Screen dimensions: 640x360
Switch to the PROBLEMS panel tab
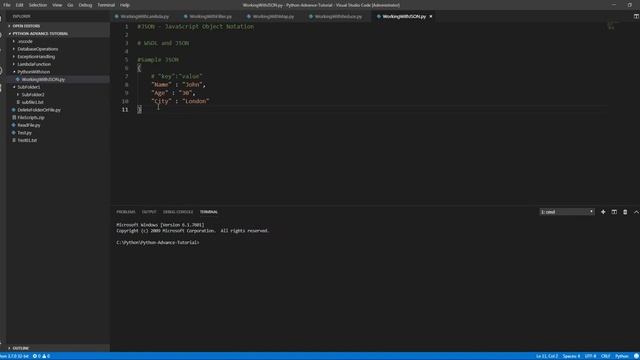126,212
